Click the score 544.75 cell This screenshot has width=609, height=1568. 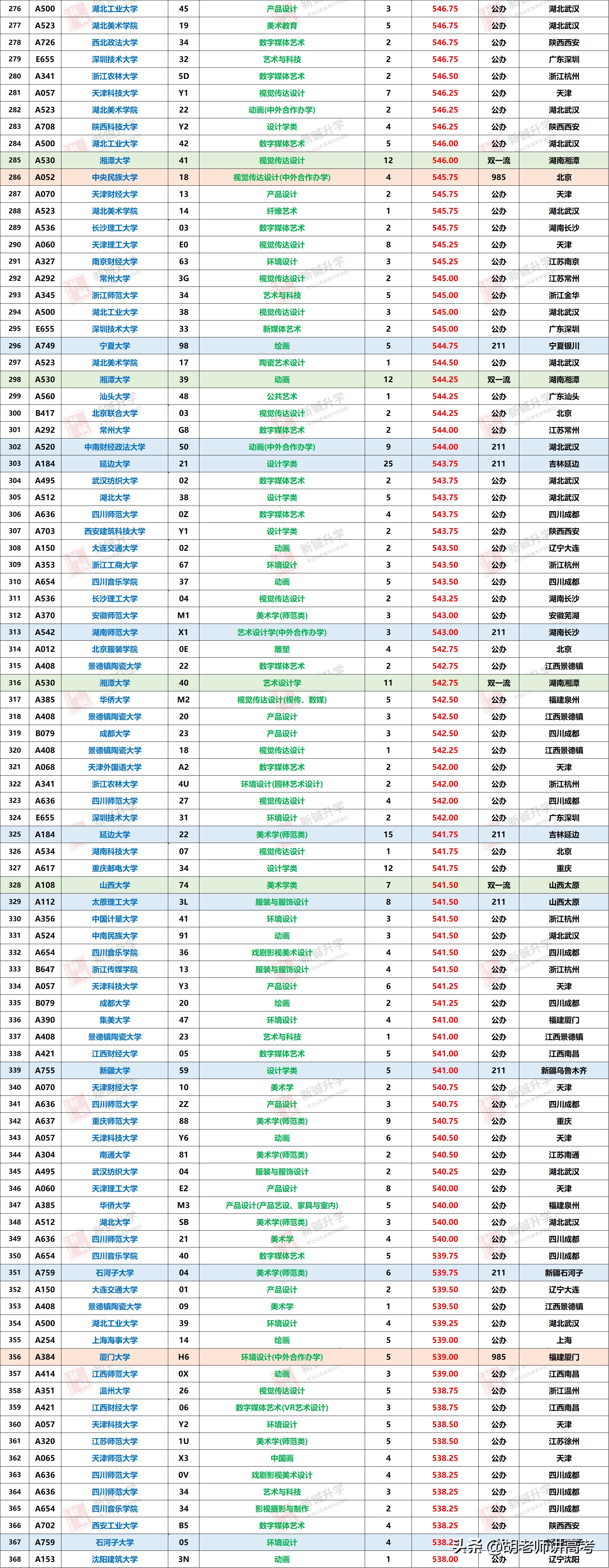445,346
